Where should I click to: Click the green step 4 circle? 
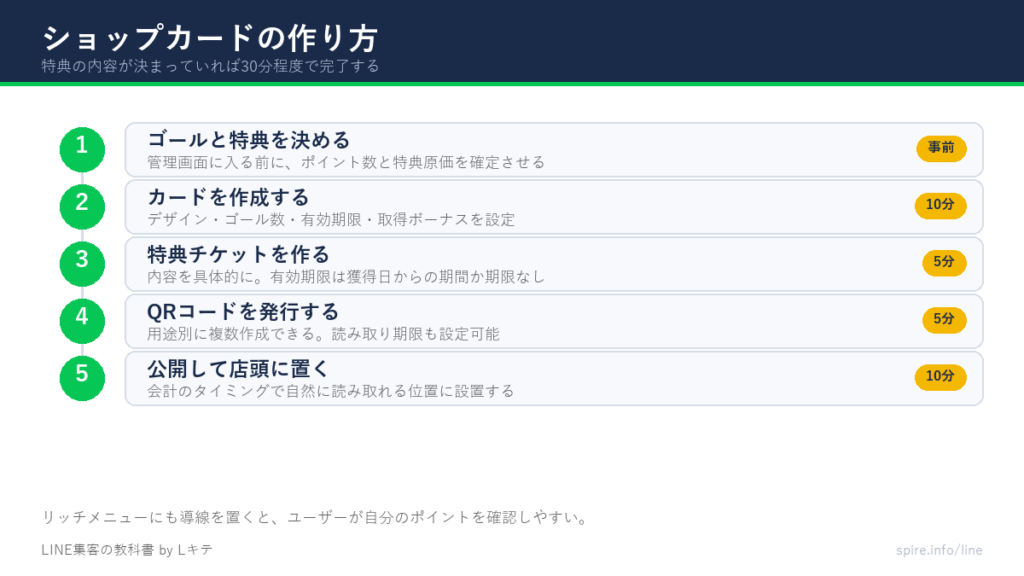click(82, 321)
